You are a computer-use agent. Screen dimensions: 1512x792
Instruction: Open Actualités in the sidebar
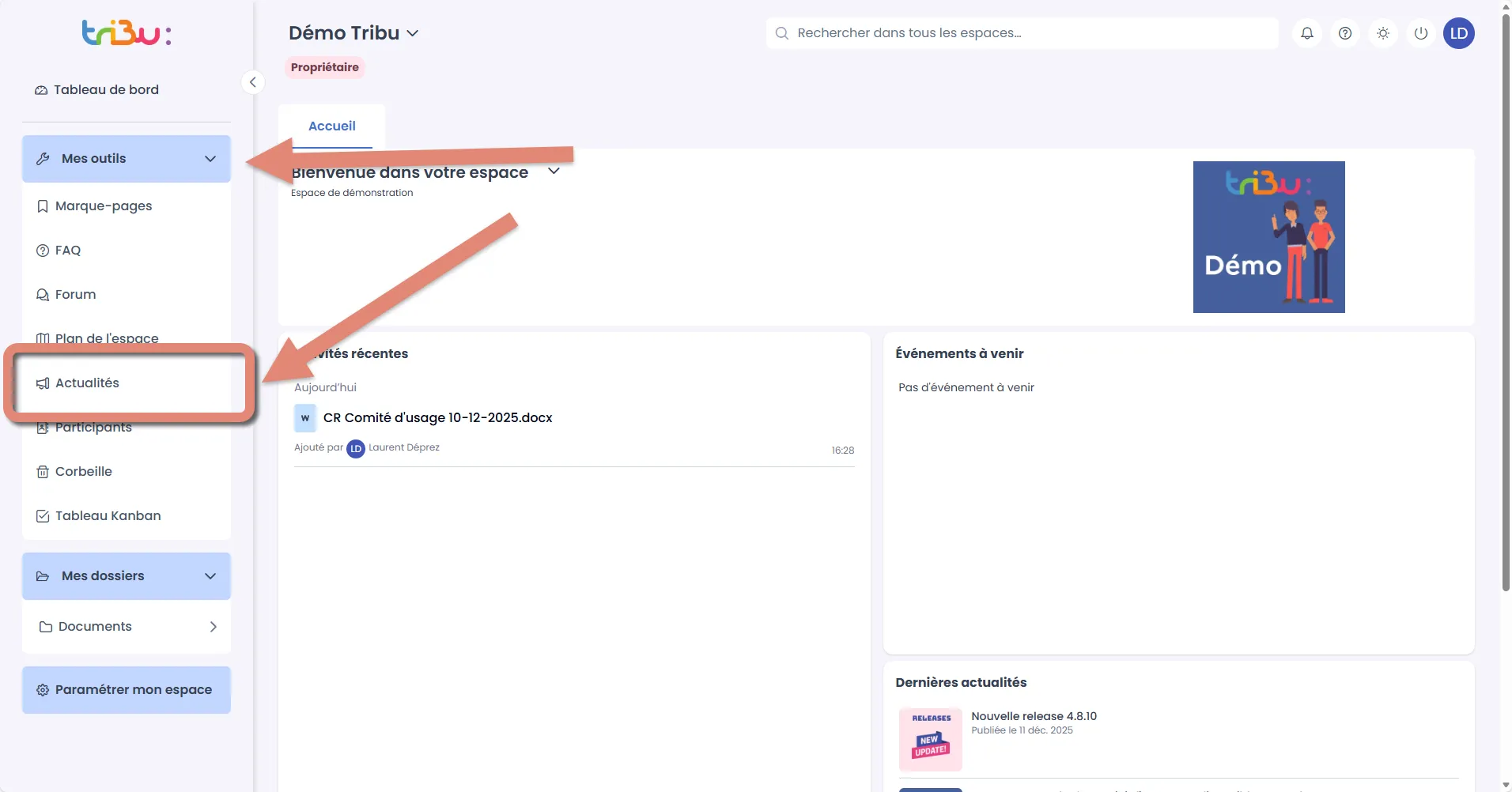point(127,383)
